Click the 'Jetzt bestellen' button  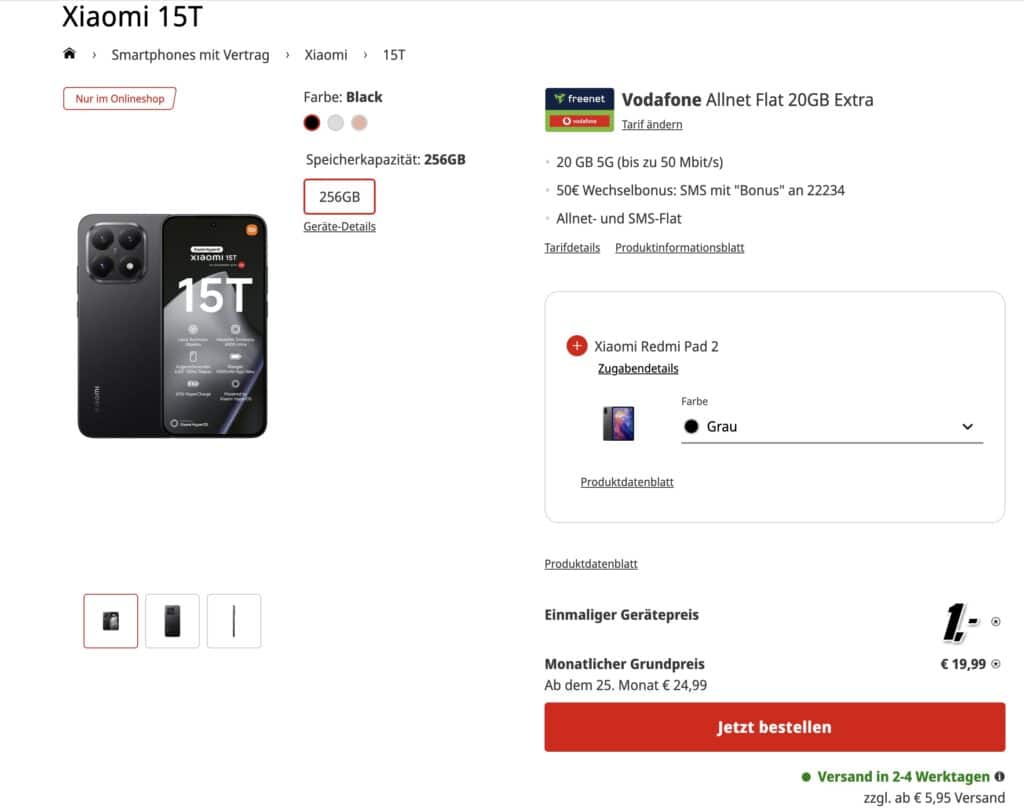click(774, 727)
